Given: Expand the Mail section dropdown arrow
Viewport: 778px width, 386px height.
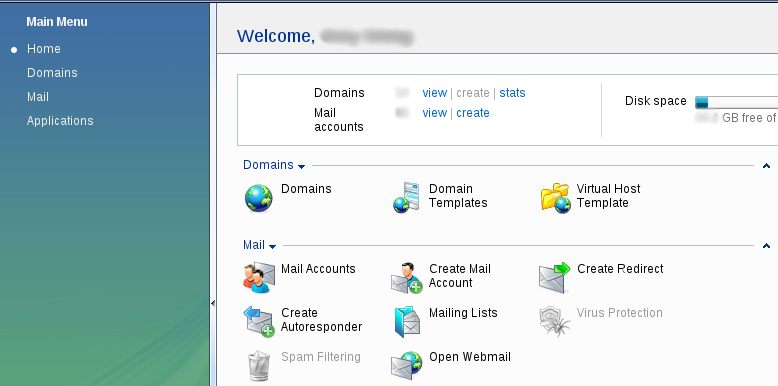Looking at the screenshot, I should click(x=272, y=246).
